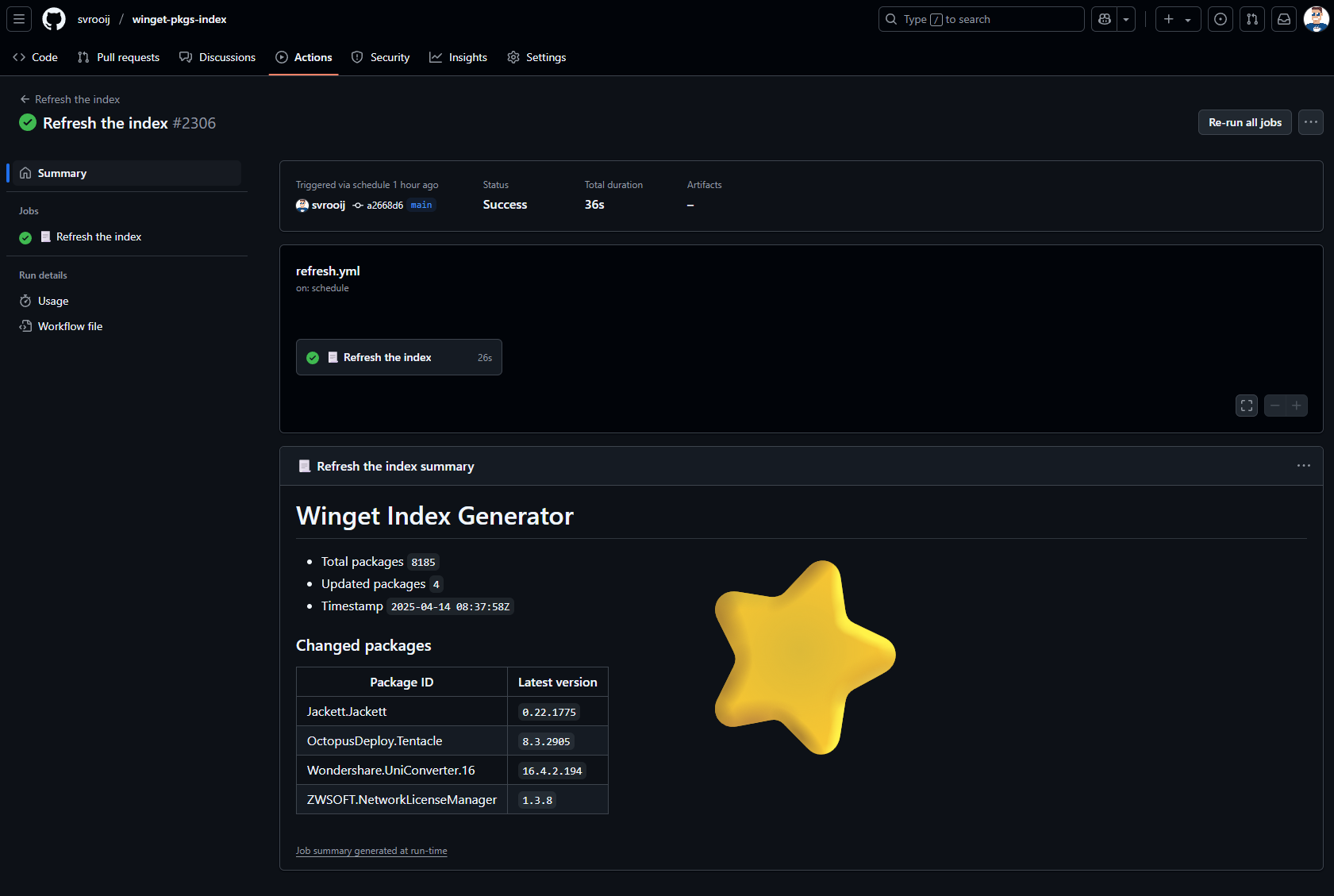Open the svrooij user link in trigger info

(329, 205)
